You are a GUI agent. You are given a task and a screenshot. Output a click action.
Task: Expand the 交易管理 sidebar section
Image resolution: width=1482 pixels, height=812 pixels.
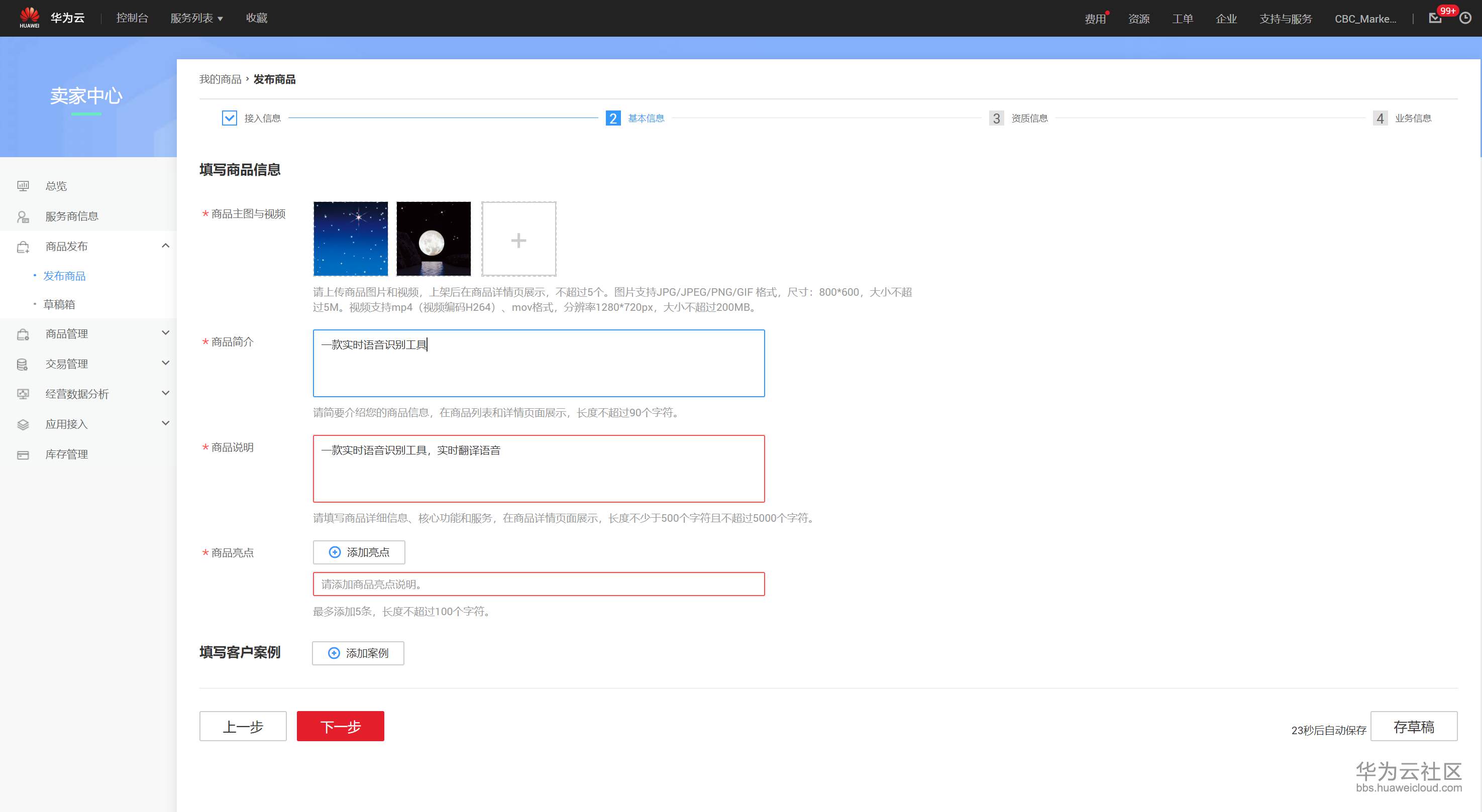coord(165,364)
